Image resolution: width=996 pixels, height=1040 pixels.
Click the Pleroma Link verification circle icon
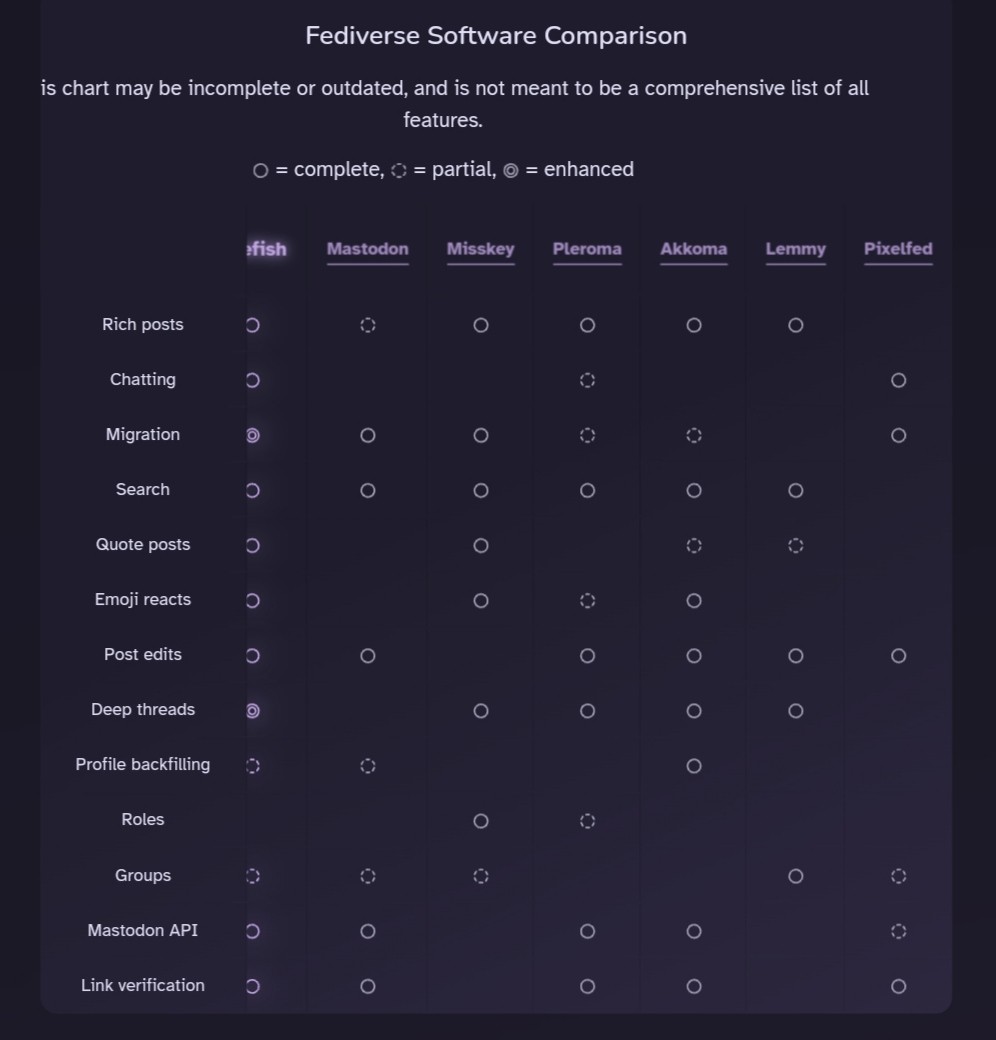[x=588, y=986]
